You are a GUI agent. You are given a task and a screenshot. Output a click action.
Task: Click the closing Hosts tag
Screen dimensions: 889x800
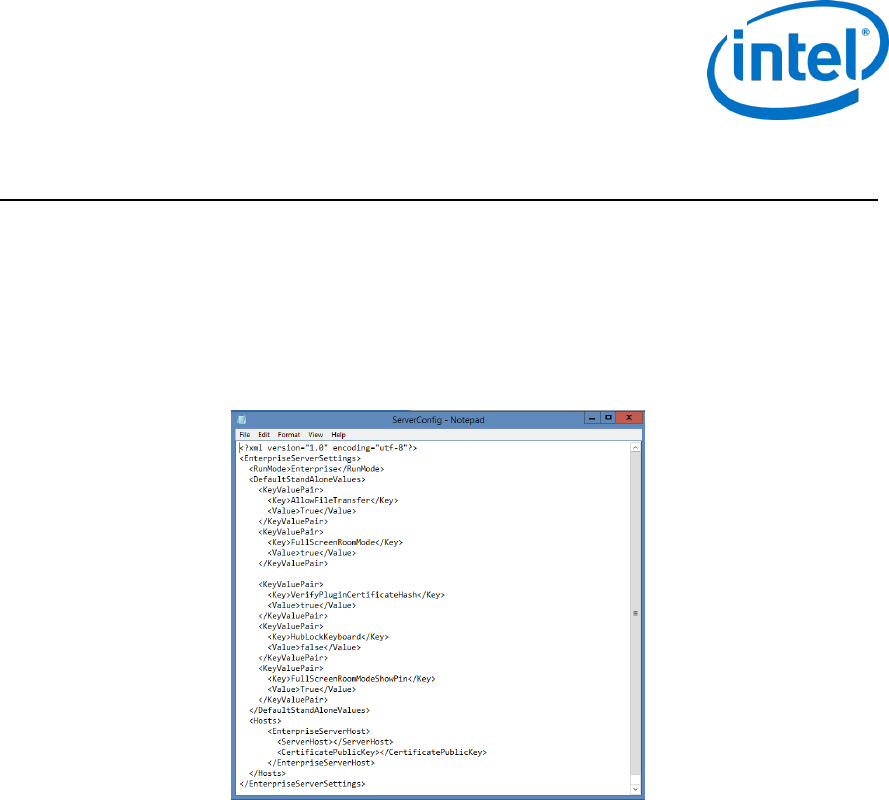click(267, 773)
